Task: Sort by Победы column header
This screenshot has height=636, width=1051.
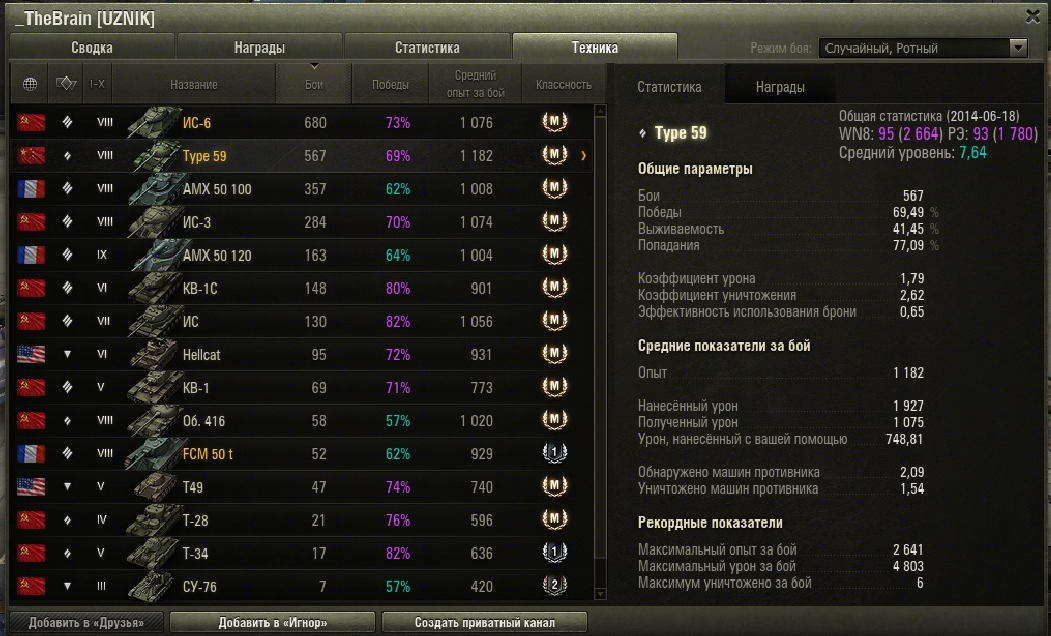Action: 390,84
